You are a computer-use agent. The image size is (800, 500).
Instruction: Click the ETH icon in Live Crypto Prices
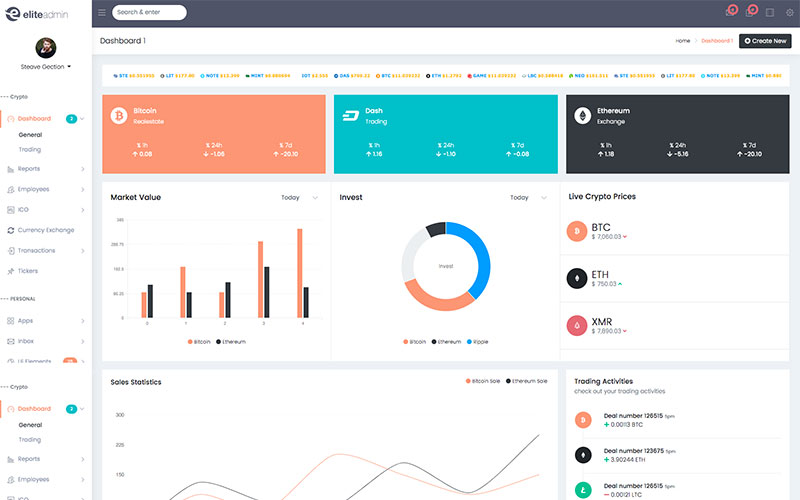577,279
